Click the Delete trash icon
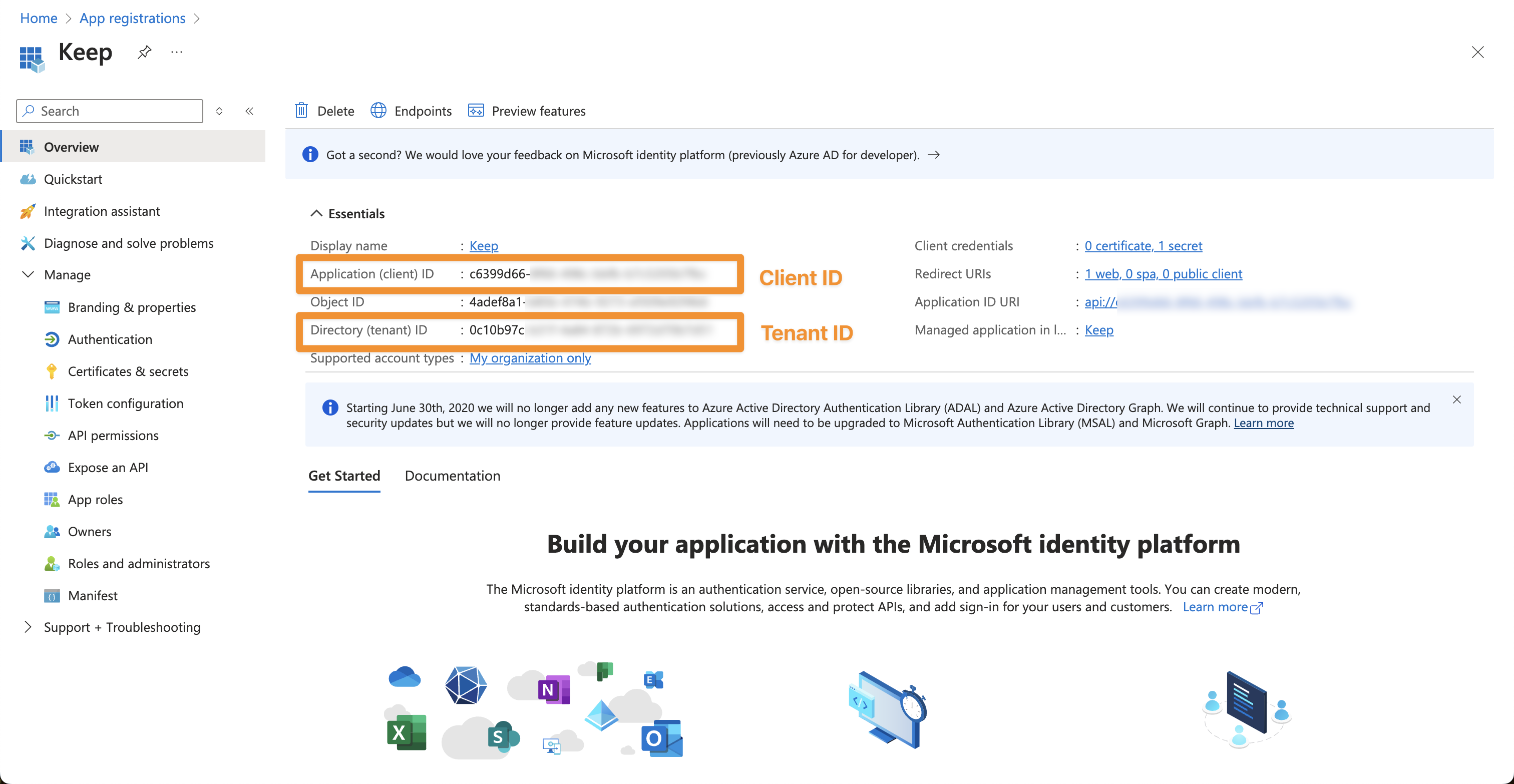The width and height of the screenshot is (1514, 784). pos(301,111)
